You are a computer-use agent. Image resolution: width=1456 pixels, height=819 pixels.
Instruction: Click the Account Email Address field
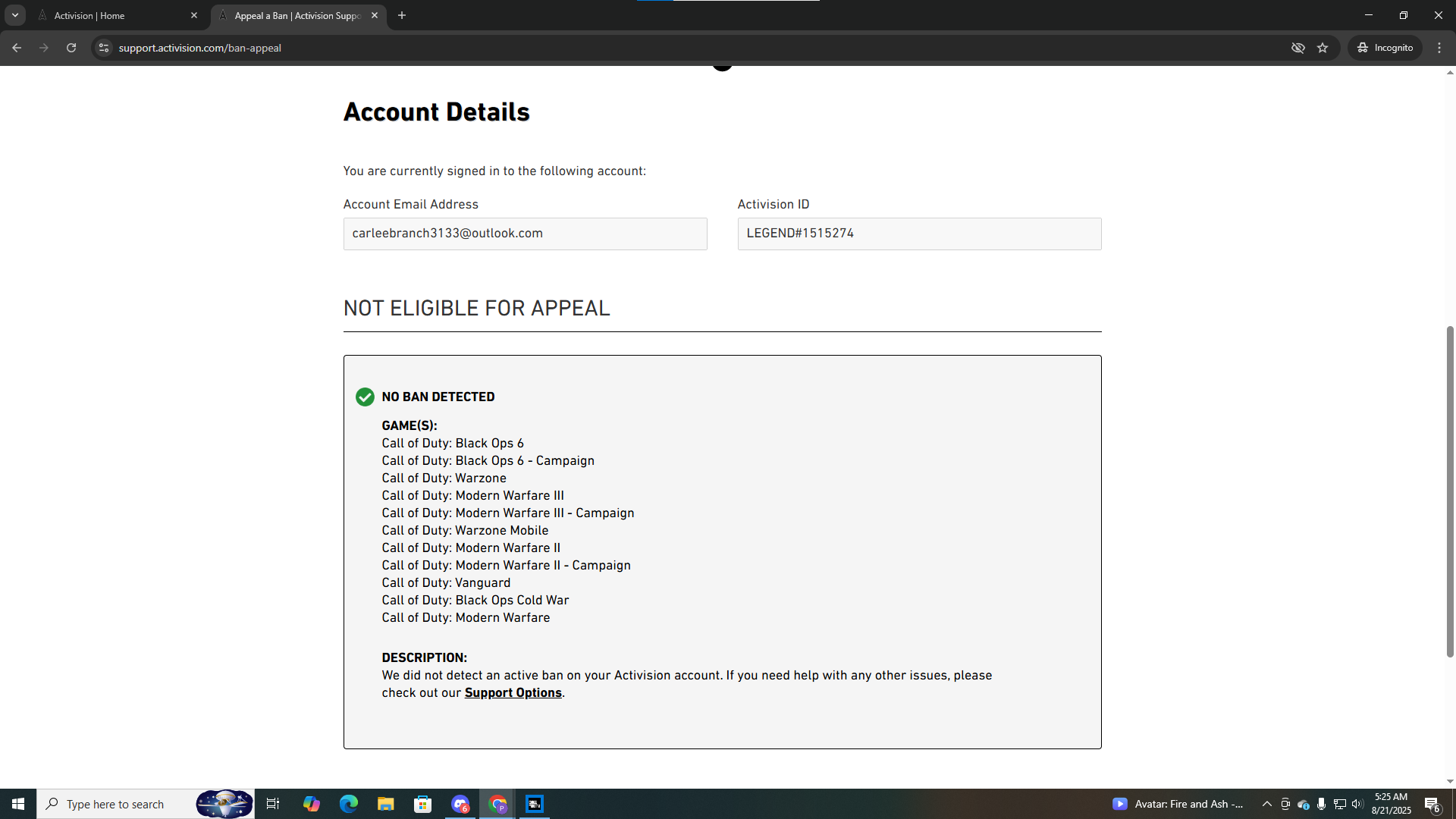pyautogui.click(x=525, y=234)
